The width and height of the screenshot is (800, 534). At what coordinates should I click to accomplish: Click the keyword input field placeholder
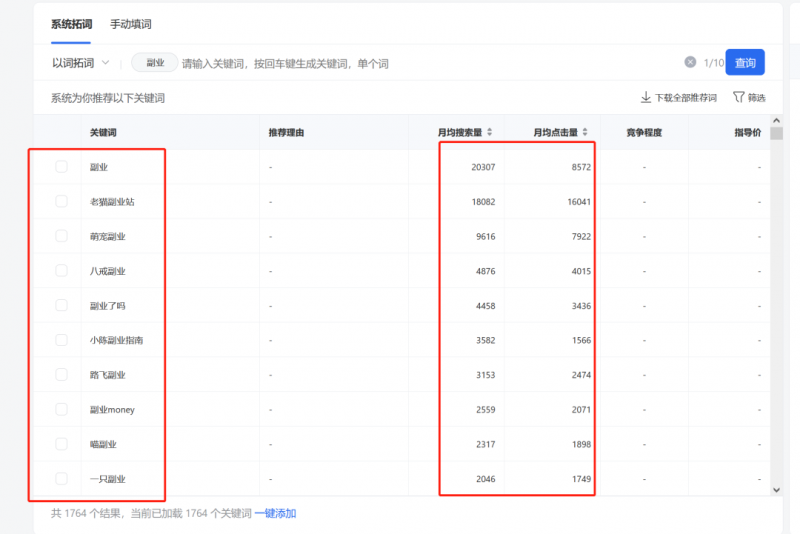(x=285, y=63)
